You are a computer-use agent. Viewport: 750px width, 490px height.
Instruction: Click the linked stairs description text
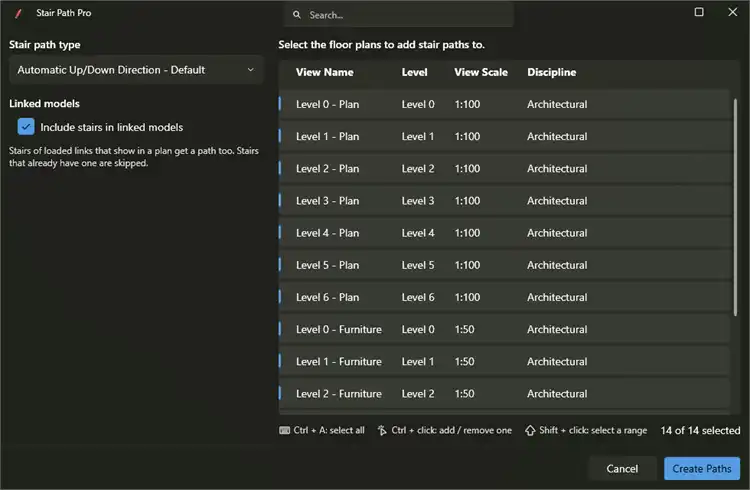click(134, 157)
